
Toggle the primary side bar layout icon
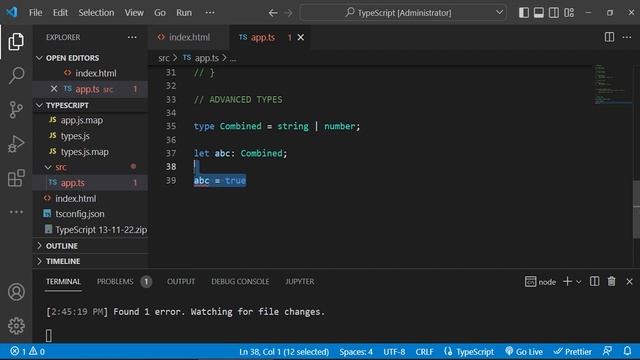[x=524, y=13]
